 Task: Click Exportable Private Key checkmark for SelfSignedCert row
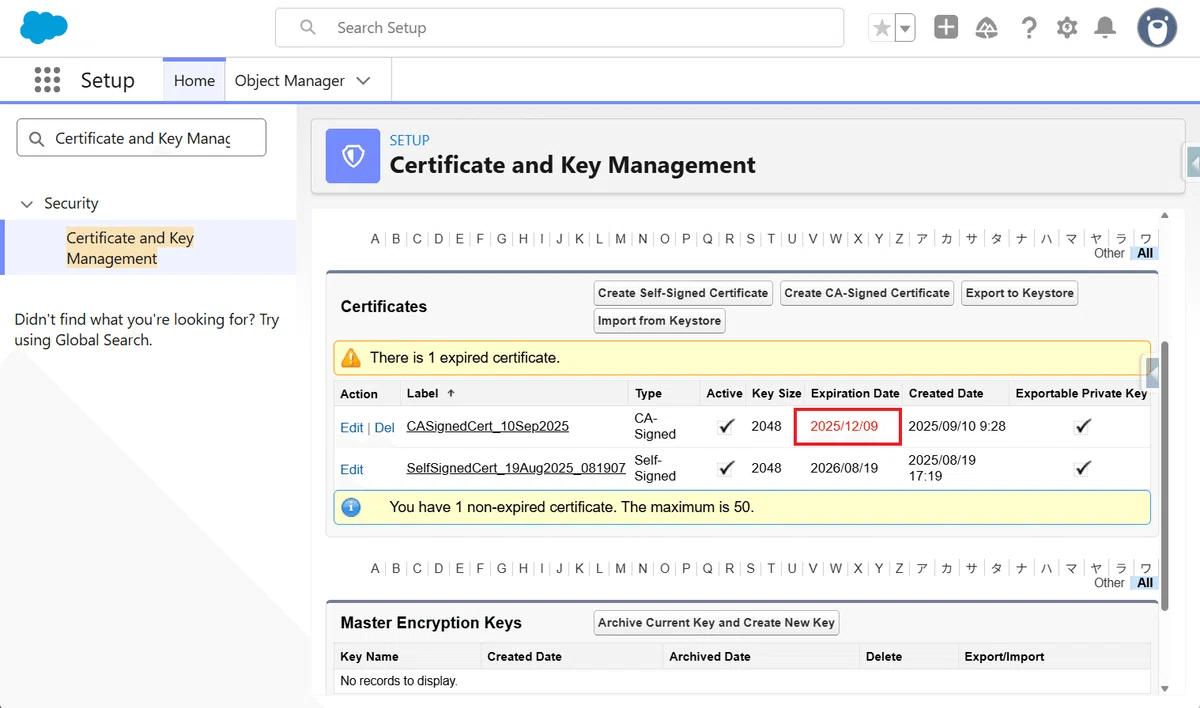pyautogui.click(x=1082, y=468)
